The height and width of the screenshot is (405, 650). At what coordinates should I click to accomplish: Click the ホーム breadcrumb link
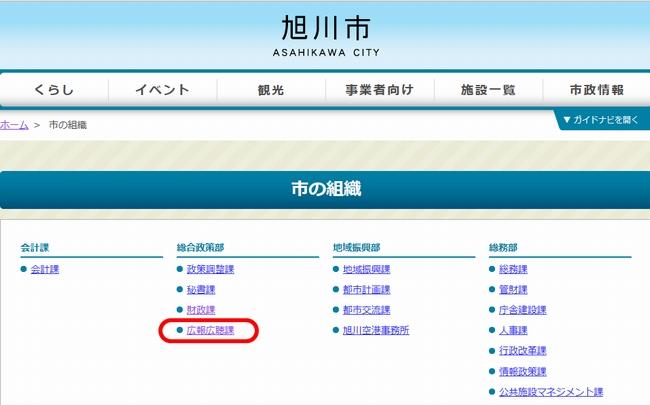click(x=14, y=125)
